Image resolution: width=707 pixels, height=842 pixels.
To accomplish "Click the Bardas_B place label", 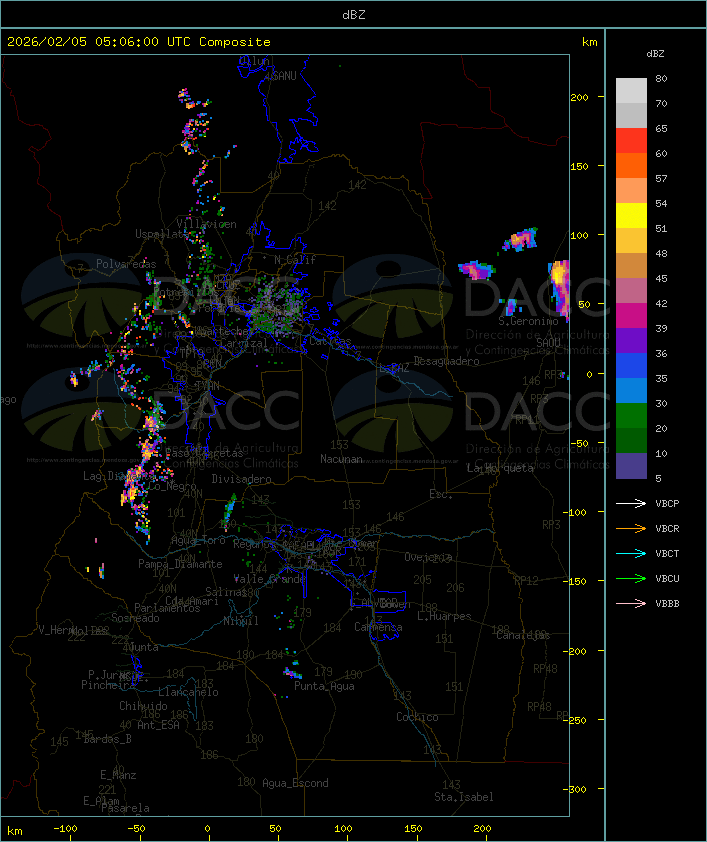I will click(107, 739).
